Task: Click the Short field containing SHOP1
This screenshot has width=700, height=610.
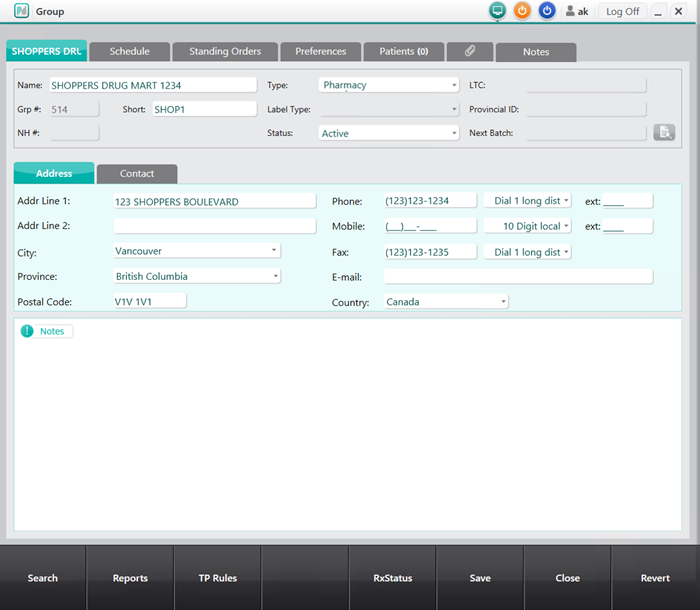Action: [x=204, y=109]
